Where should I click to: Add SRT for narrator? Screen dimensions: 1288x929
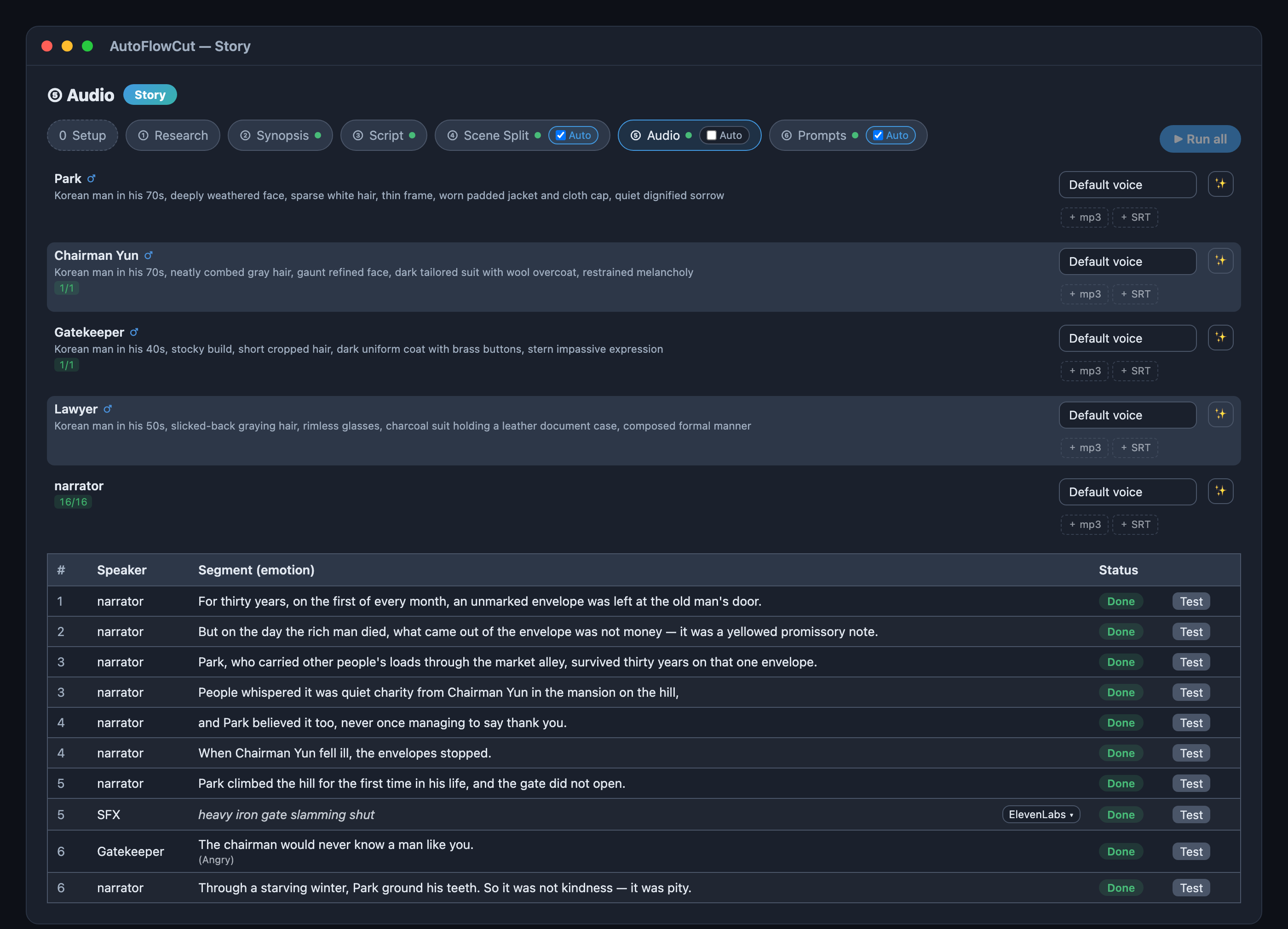(x=1135, y=524)
